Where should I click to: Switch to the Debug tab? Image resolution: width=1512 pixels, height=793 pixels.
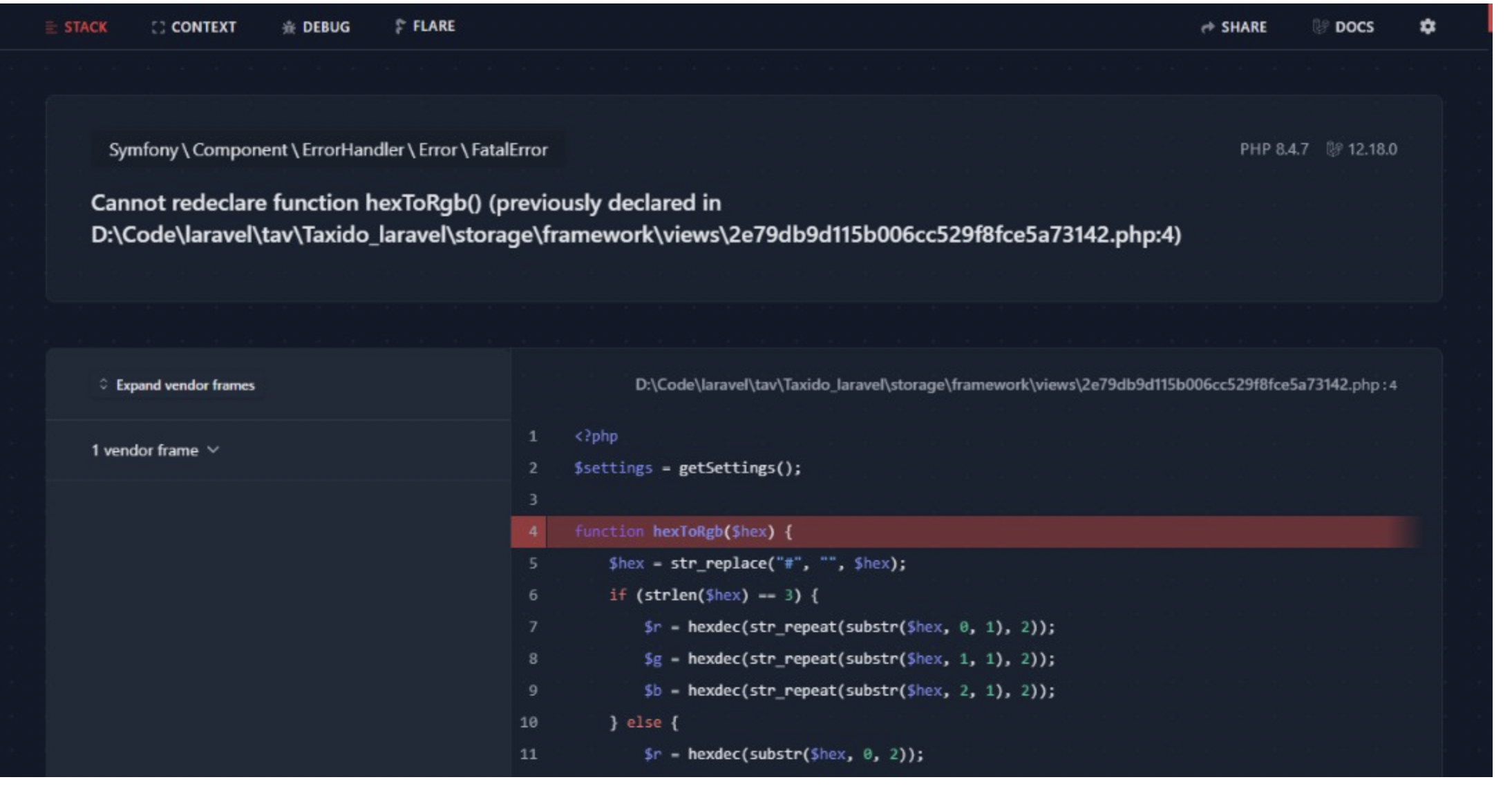[x=316, y=27]
